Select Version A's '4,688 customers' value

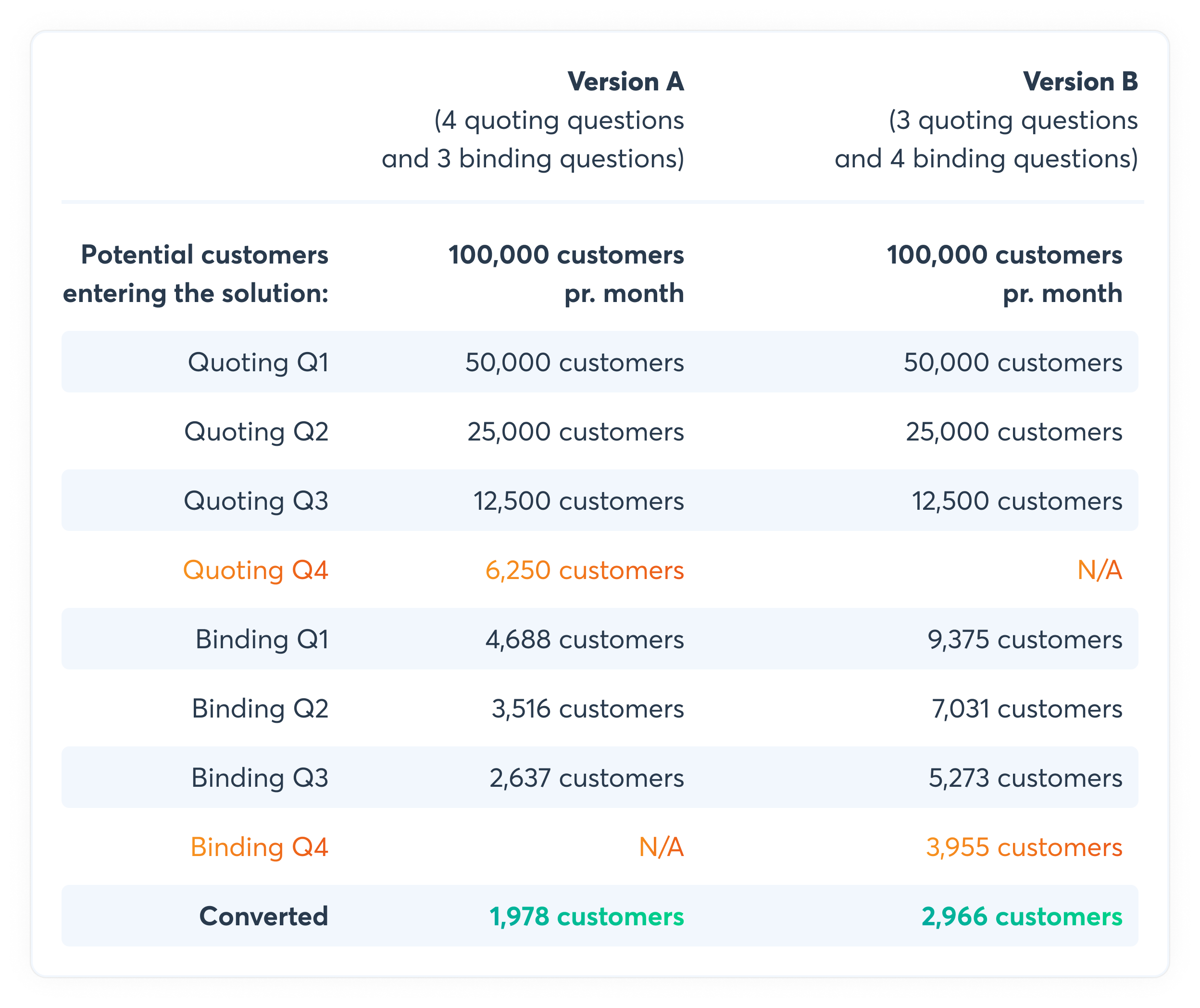585,639
